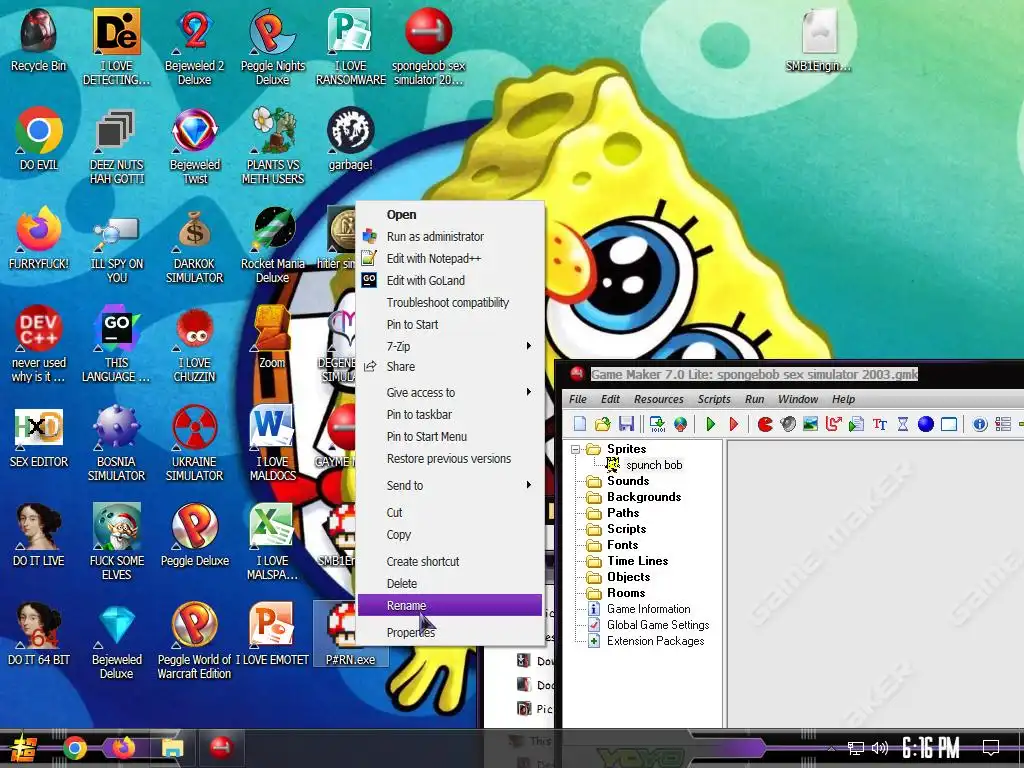Image resolution: width=1024 pixels, height=768 pixels.
Task: Select Peggle Nights Deluxe desktop icon
Action: click(x=273, y=47)
